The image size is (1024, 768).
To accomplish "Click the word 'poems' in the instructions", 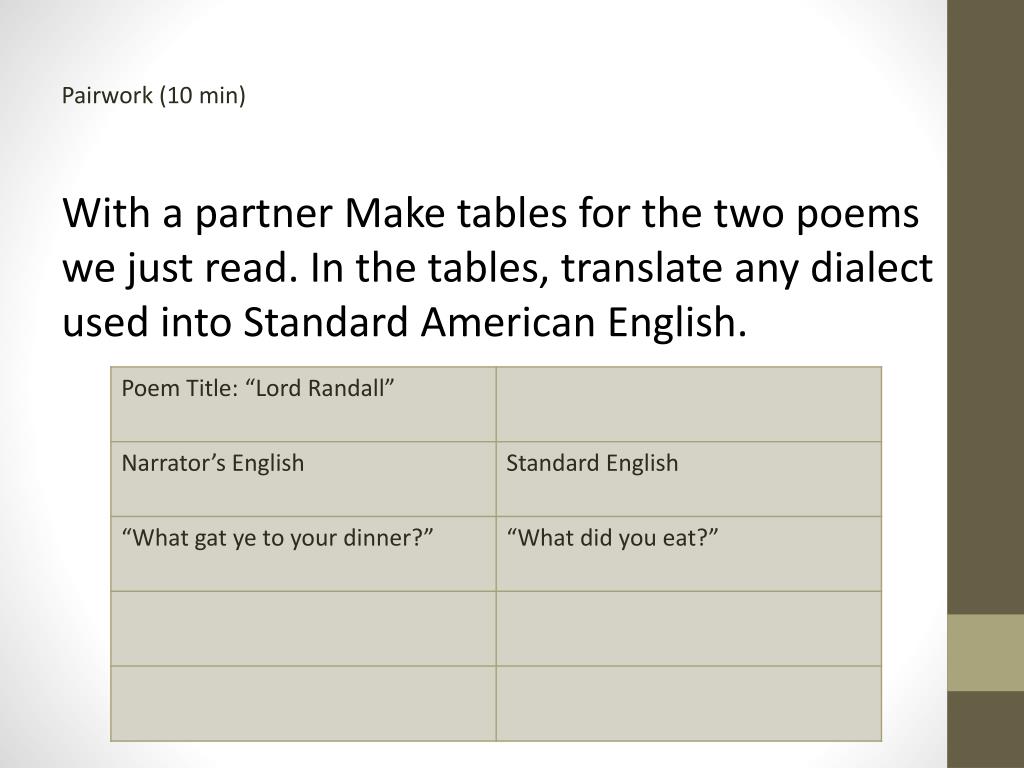I will (x=857, y=216).
